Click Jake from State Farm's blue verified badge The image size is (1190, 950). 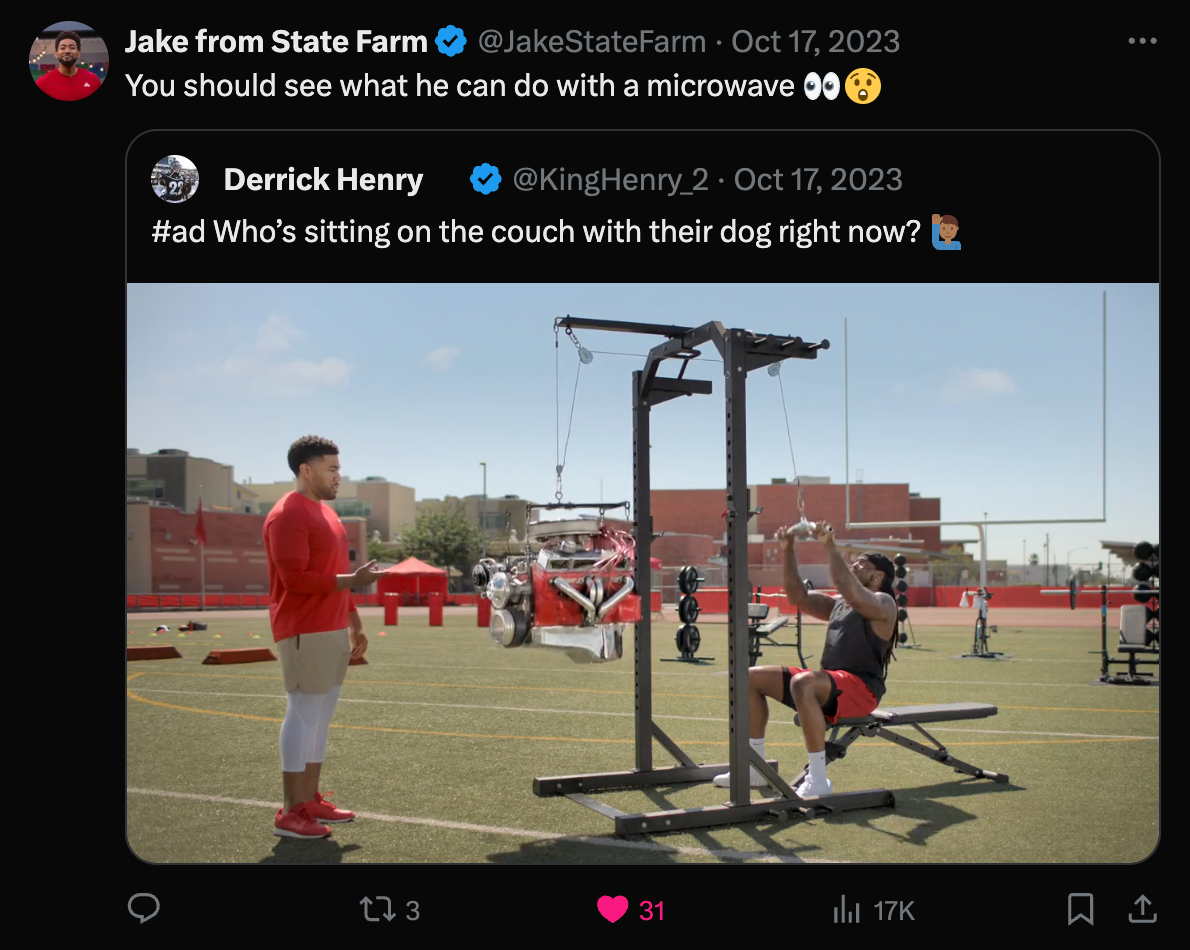(452, 42)
